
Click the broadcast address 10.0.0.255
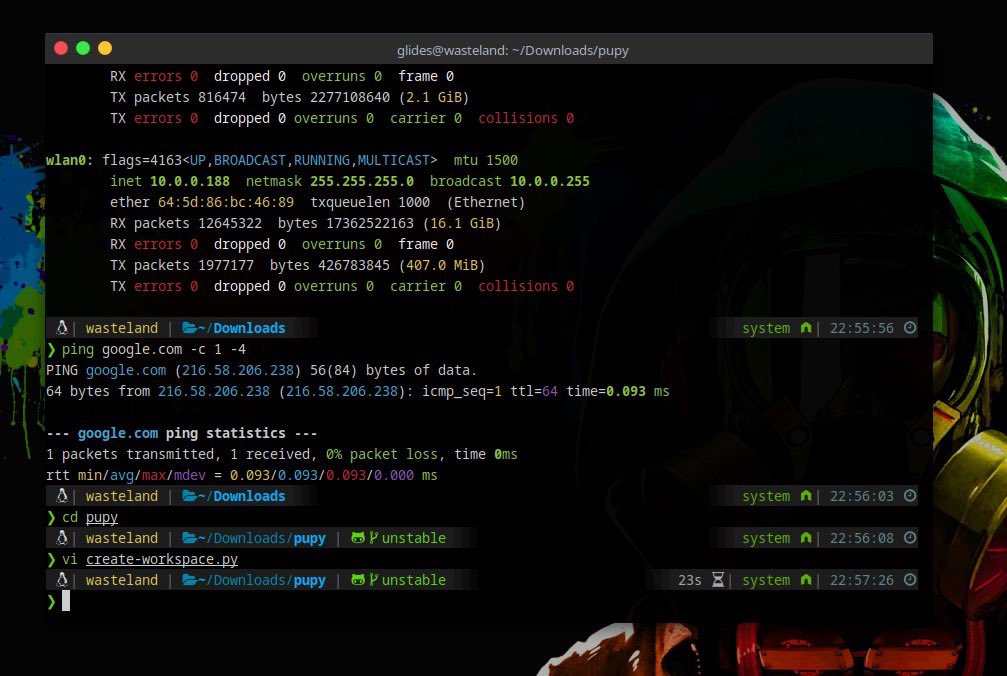tap(550, 181)
